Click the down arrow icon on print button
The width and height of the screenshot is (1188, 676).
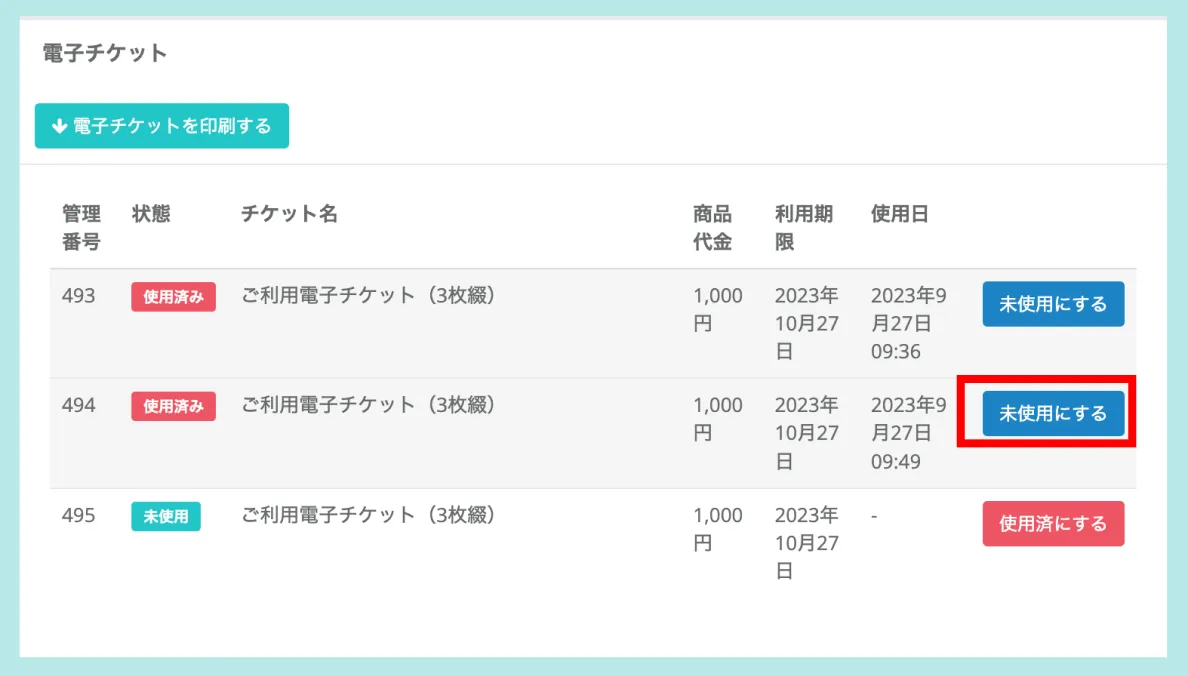tap(59, 126)
